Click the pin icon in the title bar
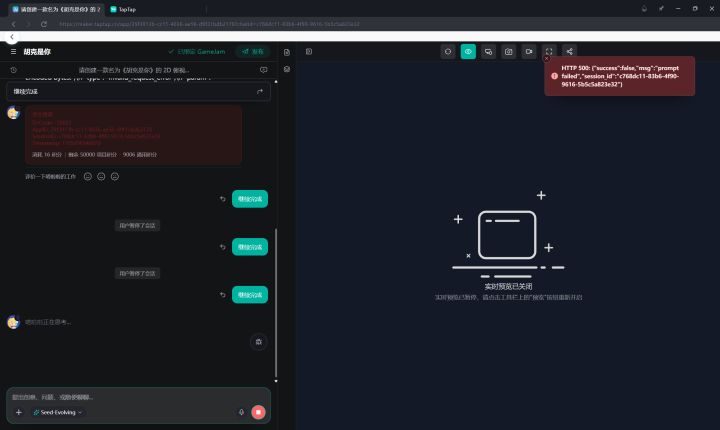The image size is (720, 430). (x=661, y=9)
